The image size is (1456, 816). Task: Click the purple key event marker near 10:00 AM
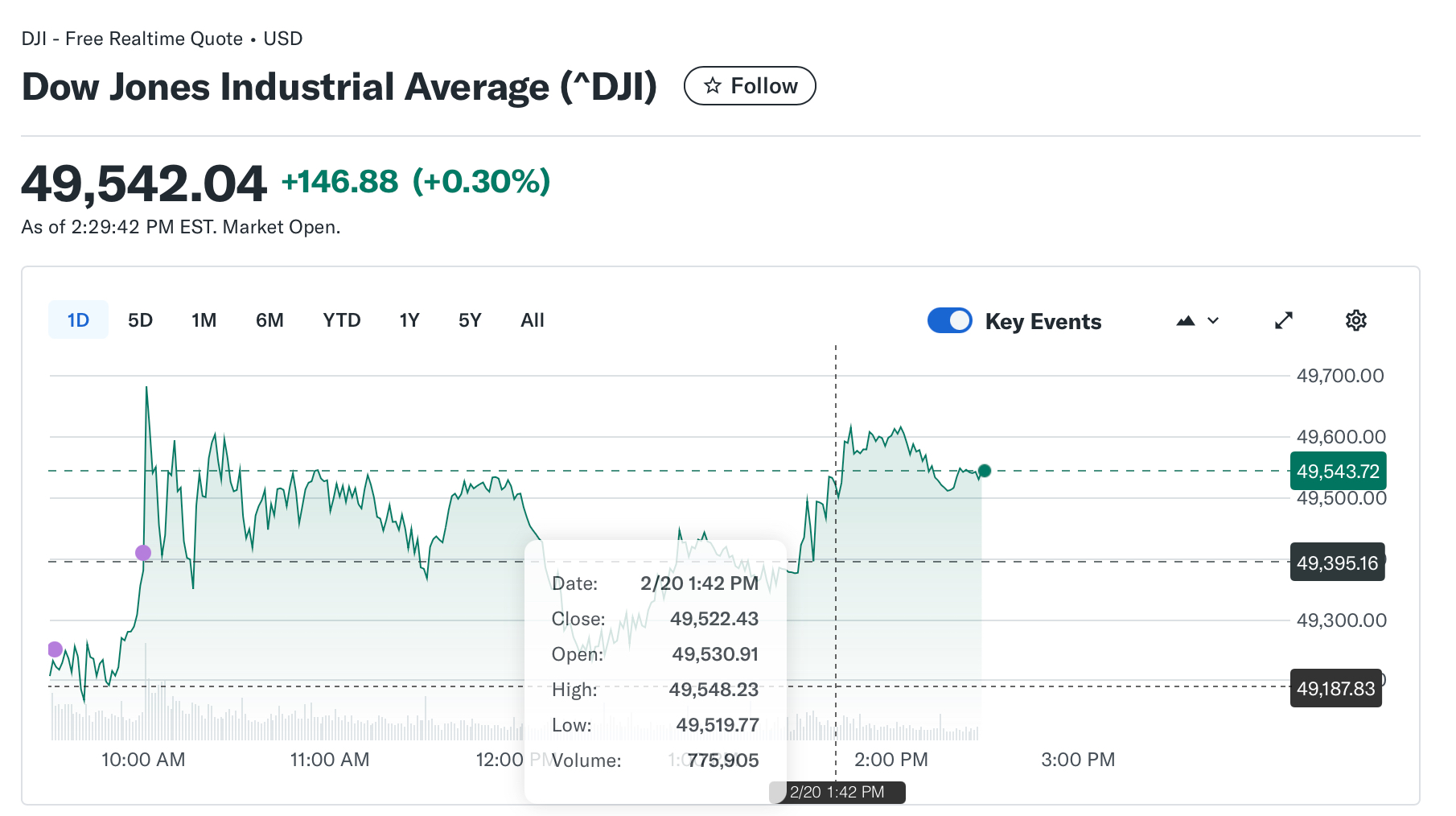[143, 553]
